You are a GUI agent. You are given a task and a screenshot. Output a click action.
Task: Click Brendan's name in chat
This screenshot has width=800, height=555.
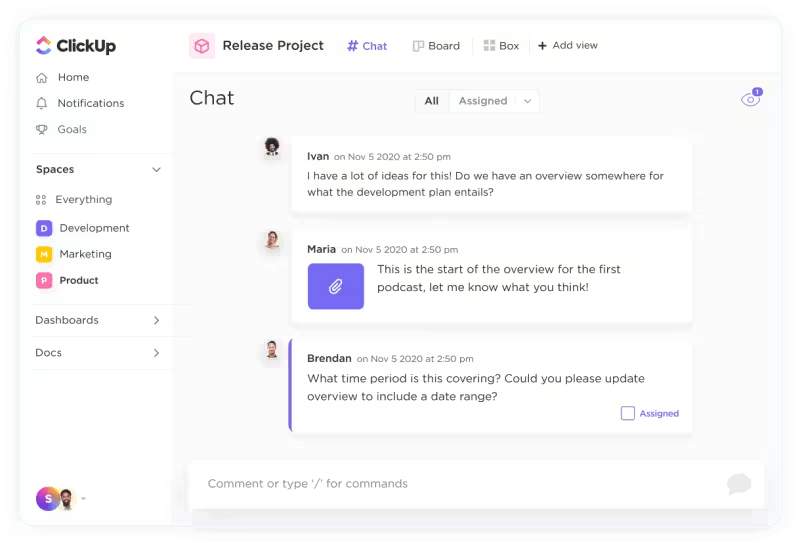(329, 358)
